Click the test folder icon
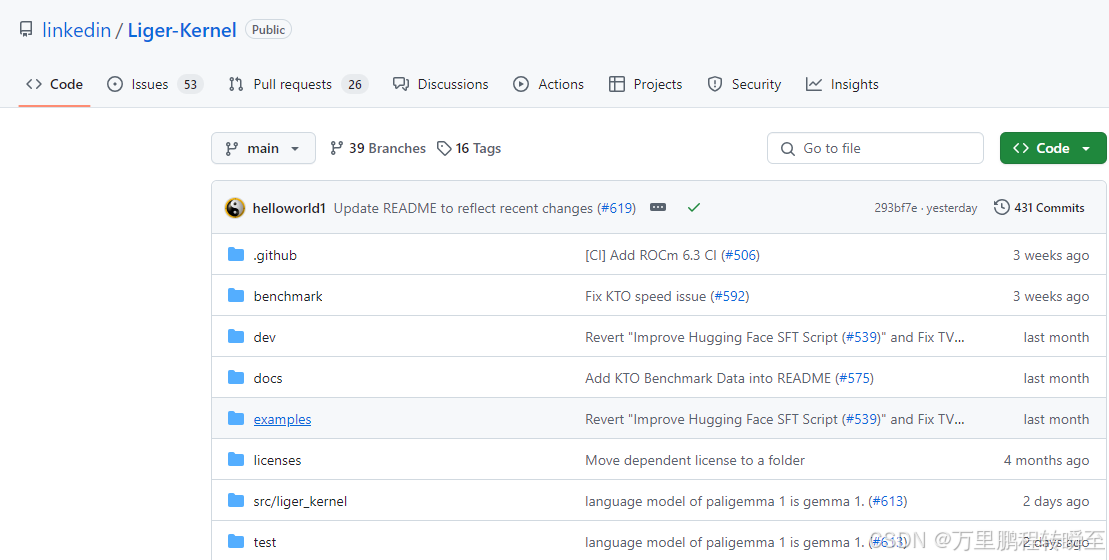Viewport: 1109px width, 560px height. click(x=236, y=542)
